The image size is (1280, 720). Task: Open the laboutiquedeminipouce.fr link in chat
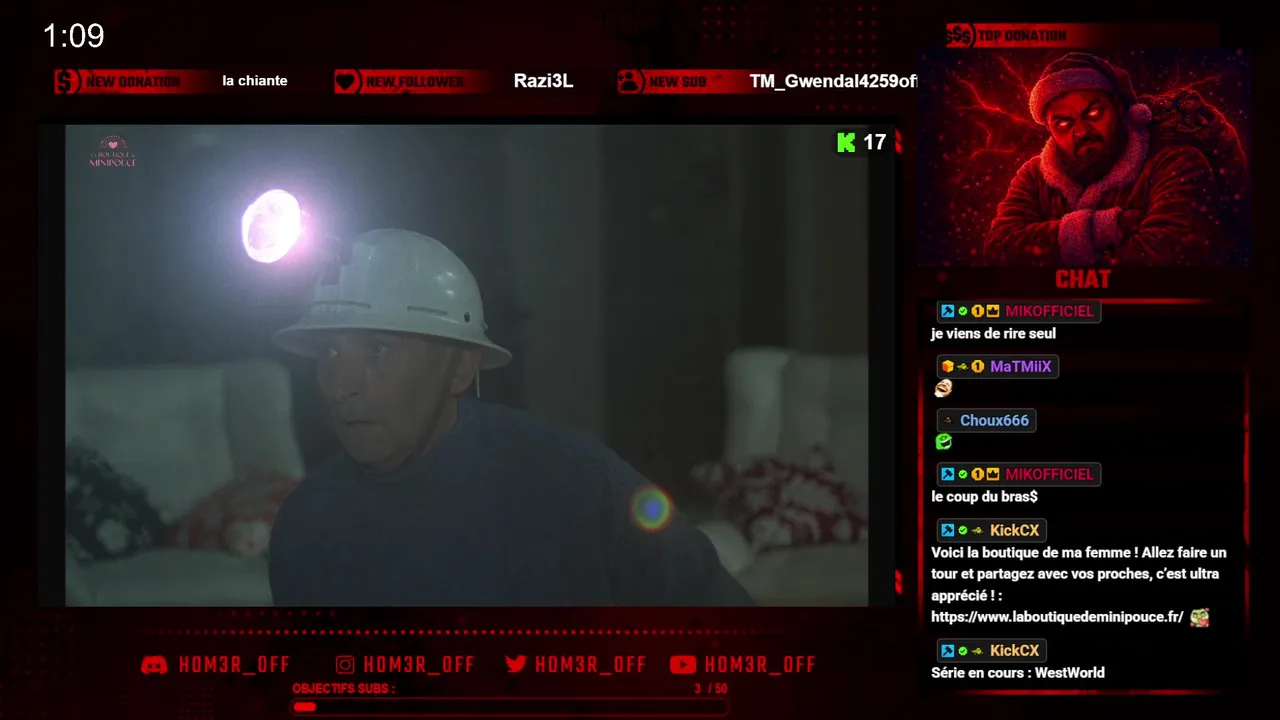click(1057, 617)
